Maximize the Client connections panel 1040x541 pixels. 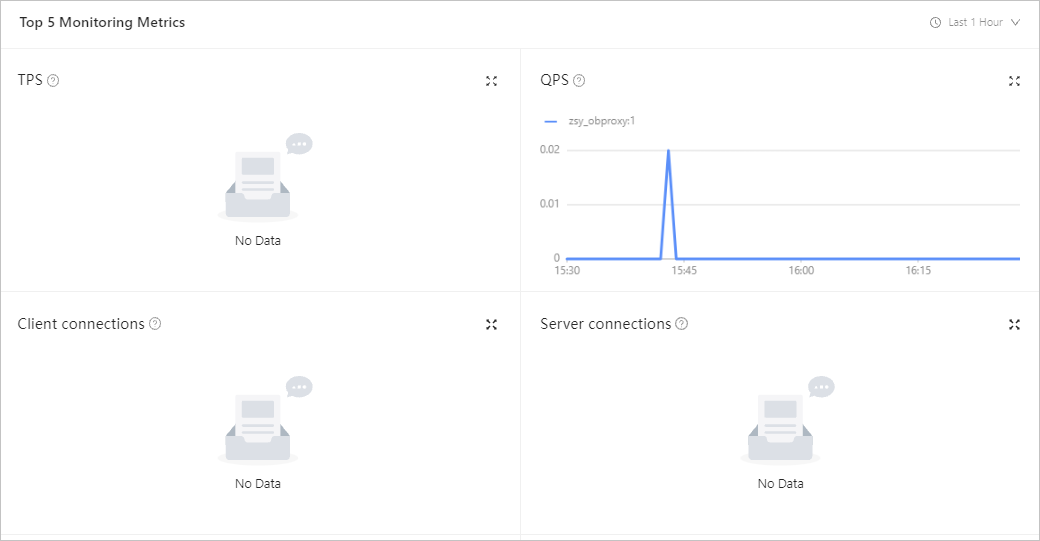point(491,324)
